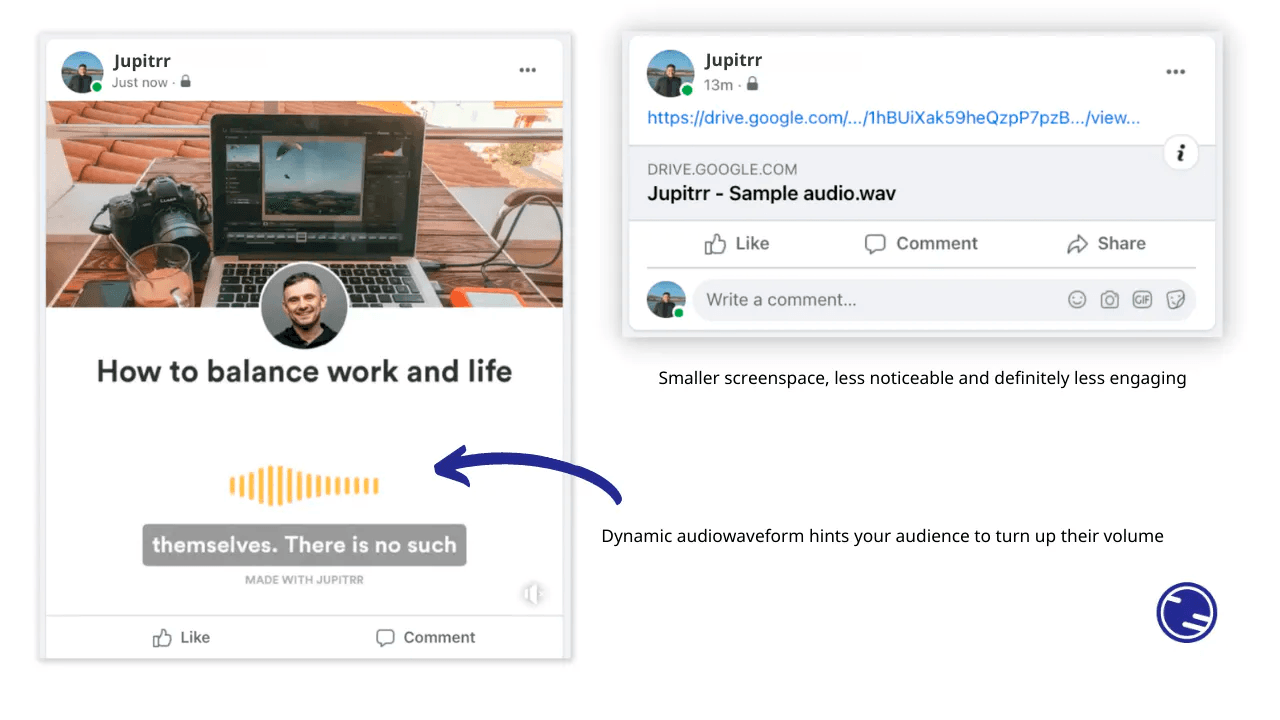The image size is (1280, 720).
Task: Click the blue Jupitrr logo badge
Action: click(x=1187, y=612)
